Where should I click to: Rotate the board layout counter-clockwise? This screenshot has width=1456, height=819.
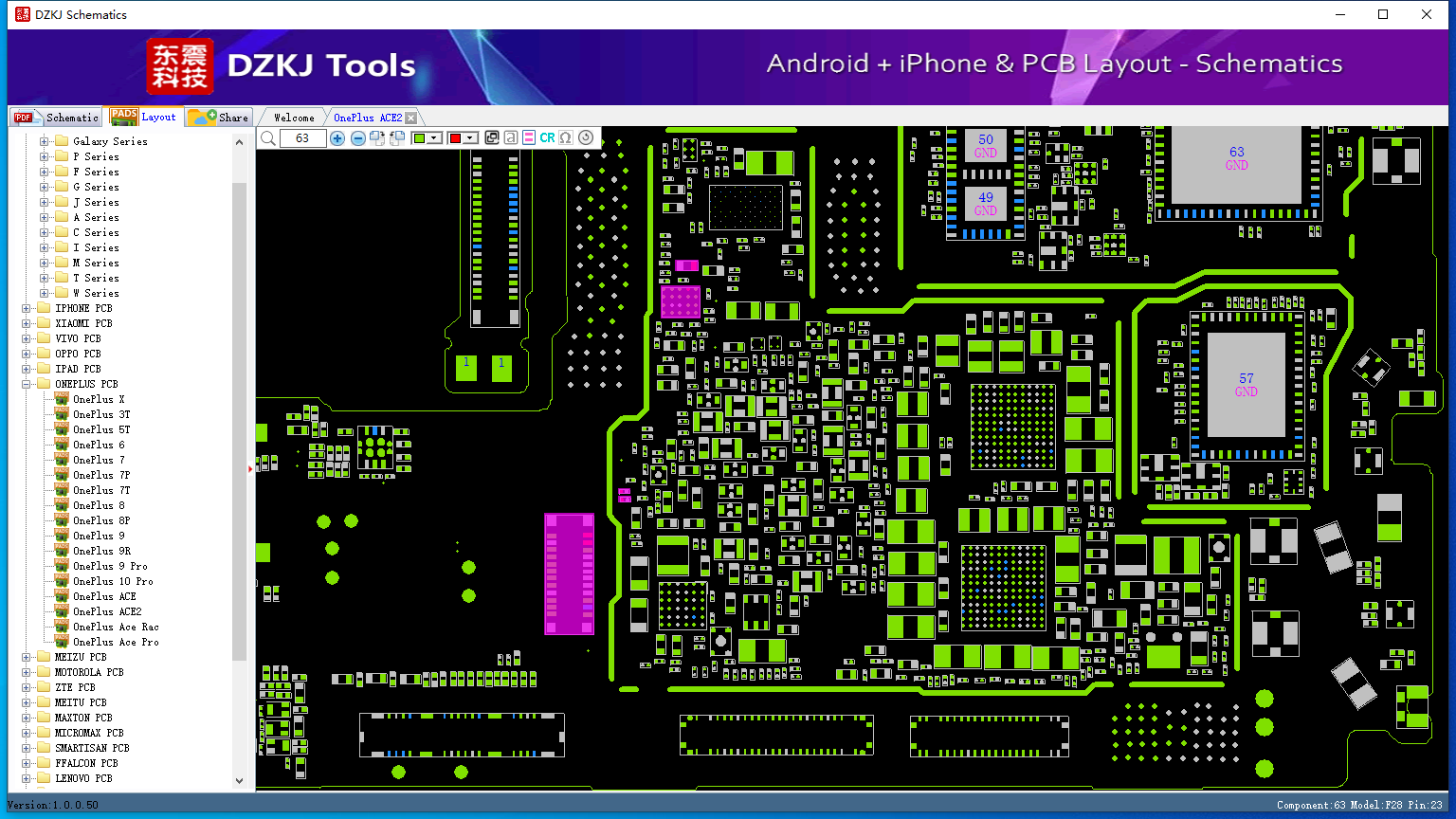pos(397,138)
